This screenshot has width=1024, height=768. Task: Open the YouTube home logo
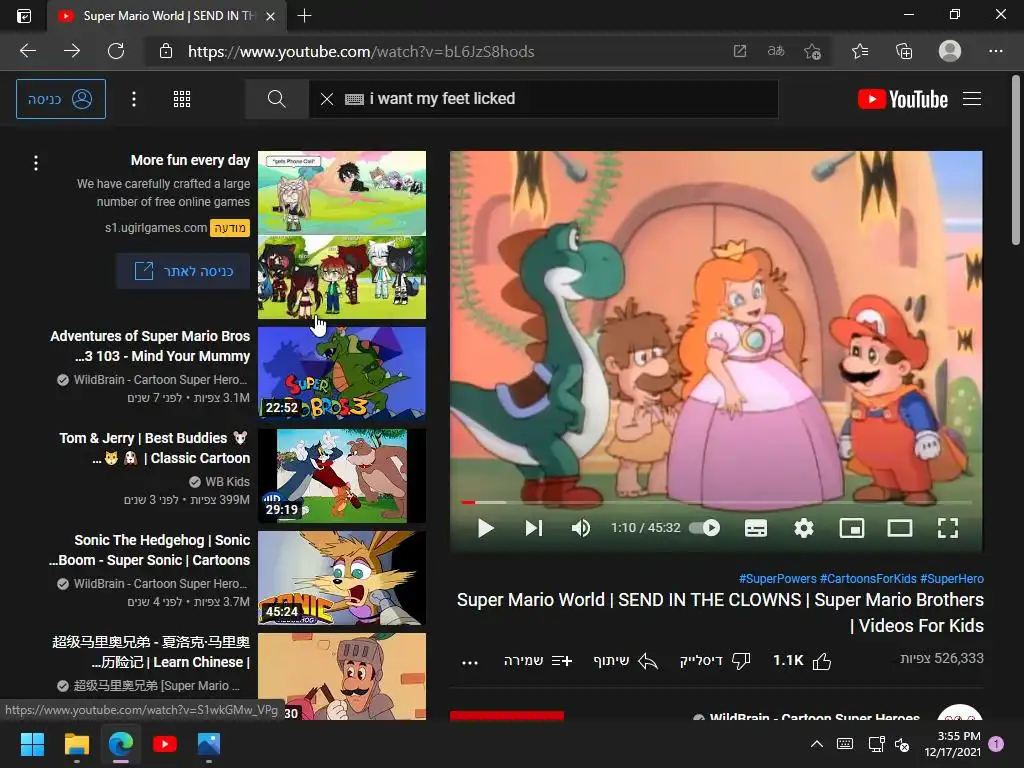pos(903,99)
